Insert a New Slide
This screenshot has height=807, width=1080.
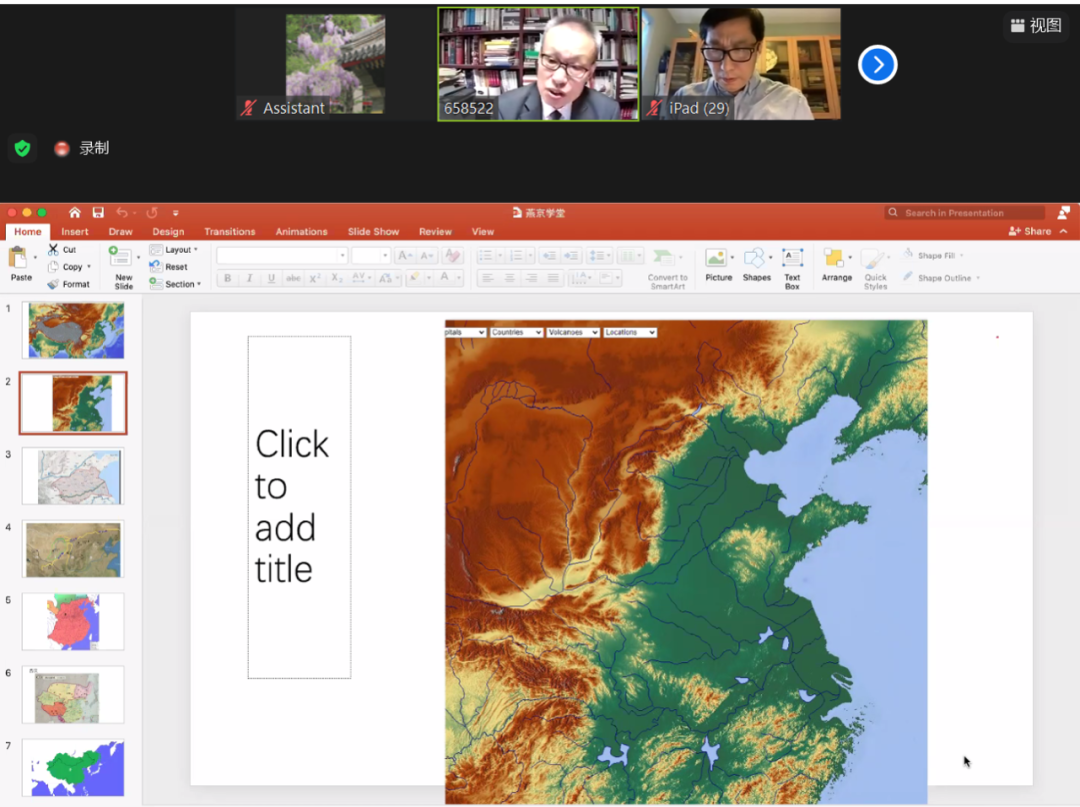[x=122, y=260]
